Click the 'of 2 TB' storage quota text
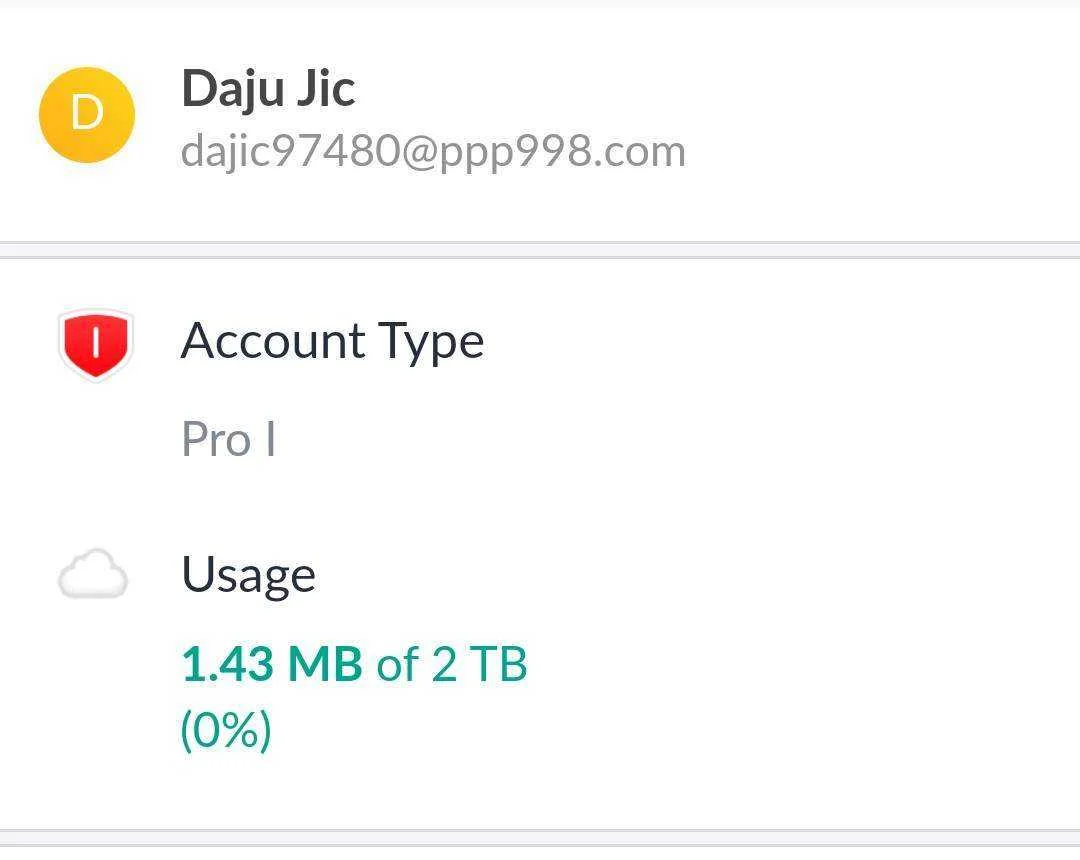This screenshot has height=860, width=1080. click(x=452, y=664)
